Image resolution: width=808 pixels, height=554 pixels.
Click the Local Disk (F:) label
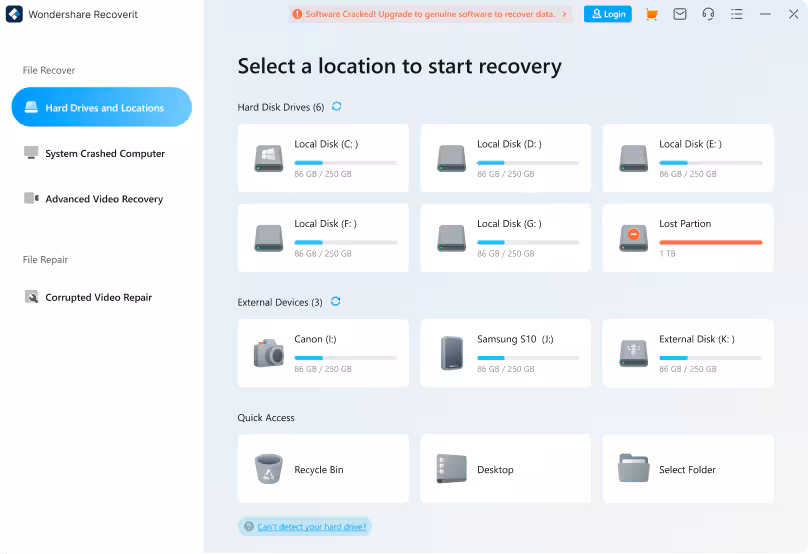pyautogui.click(x=325, y=224)
